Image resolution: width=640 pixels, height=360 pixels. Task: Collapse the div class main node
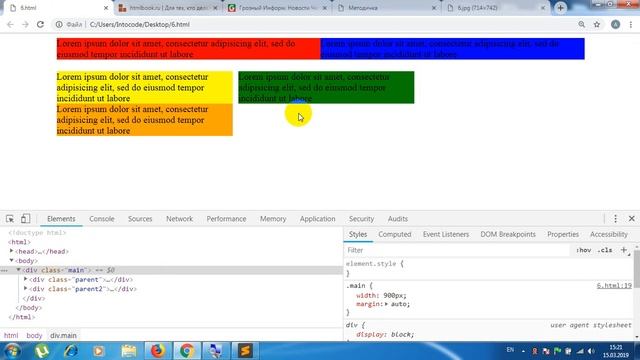tap(18, 270)
